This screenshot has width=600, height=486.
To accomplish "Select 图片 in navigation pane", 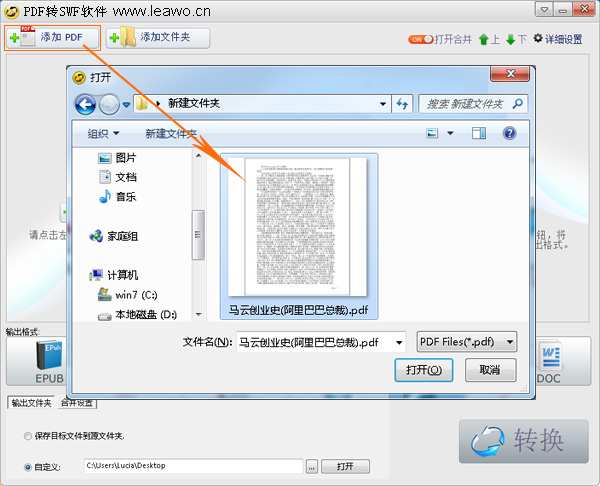I will pyautogui.click(x=117, y=158).
